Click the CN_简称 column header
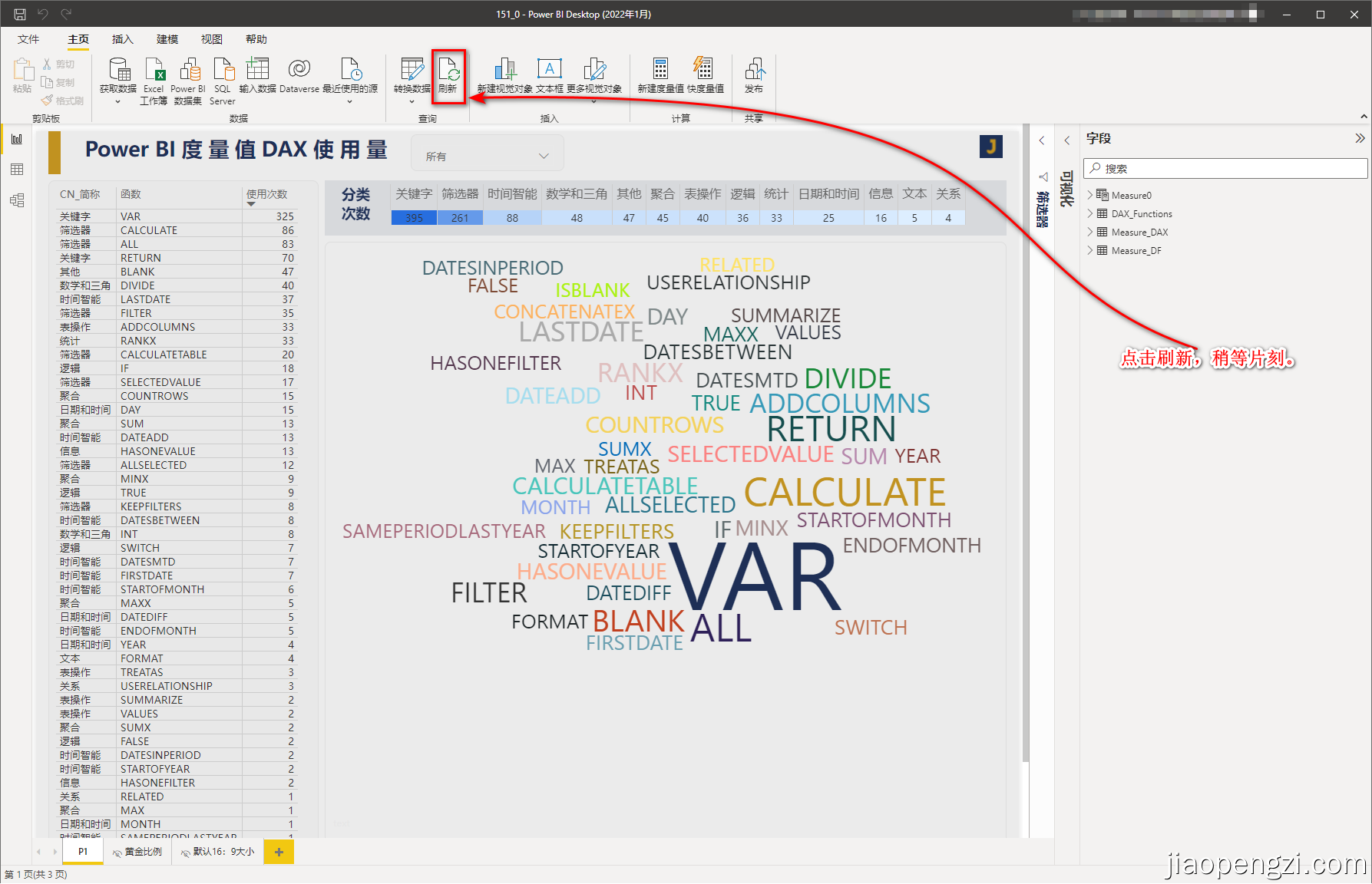This screenshot has width=1372, height=884. tap(80, 194)
